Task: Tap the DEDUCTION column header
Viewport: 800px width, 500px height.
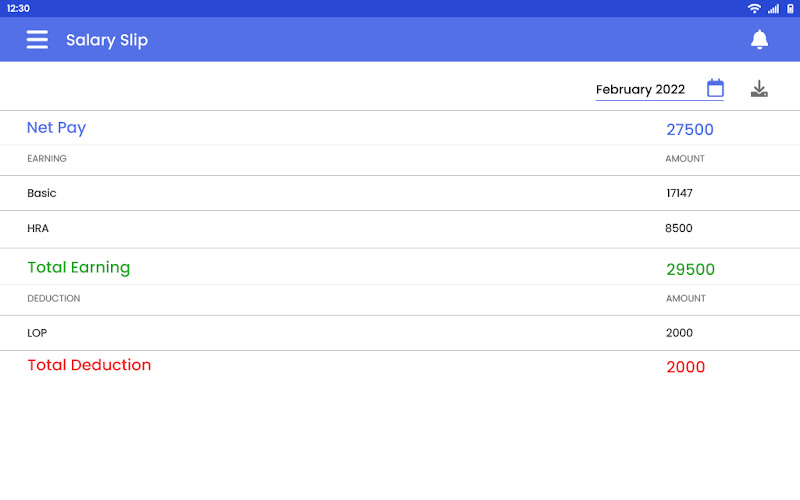Action: click(x=53, y=298)
